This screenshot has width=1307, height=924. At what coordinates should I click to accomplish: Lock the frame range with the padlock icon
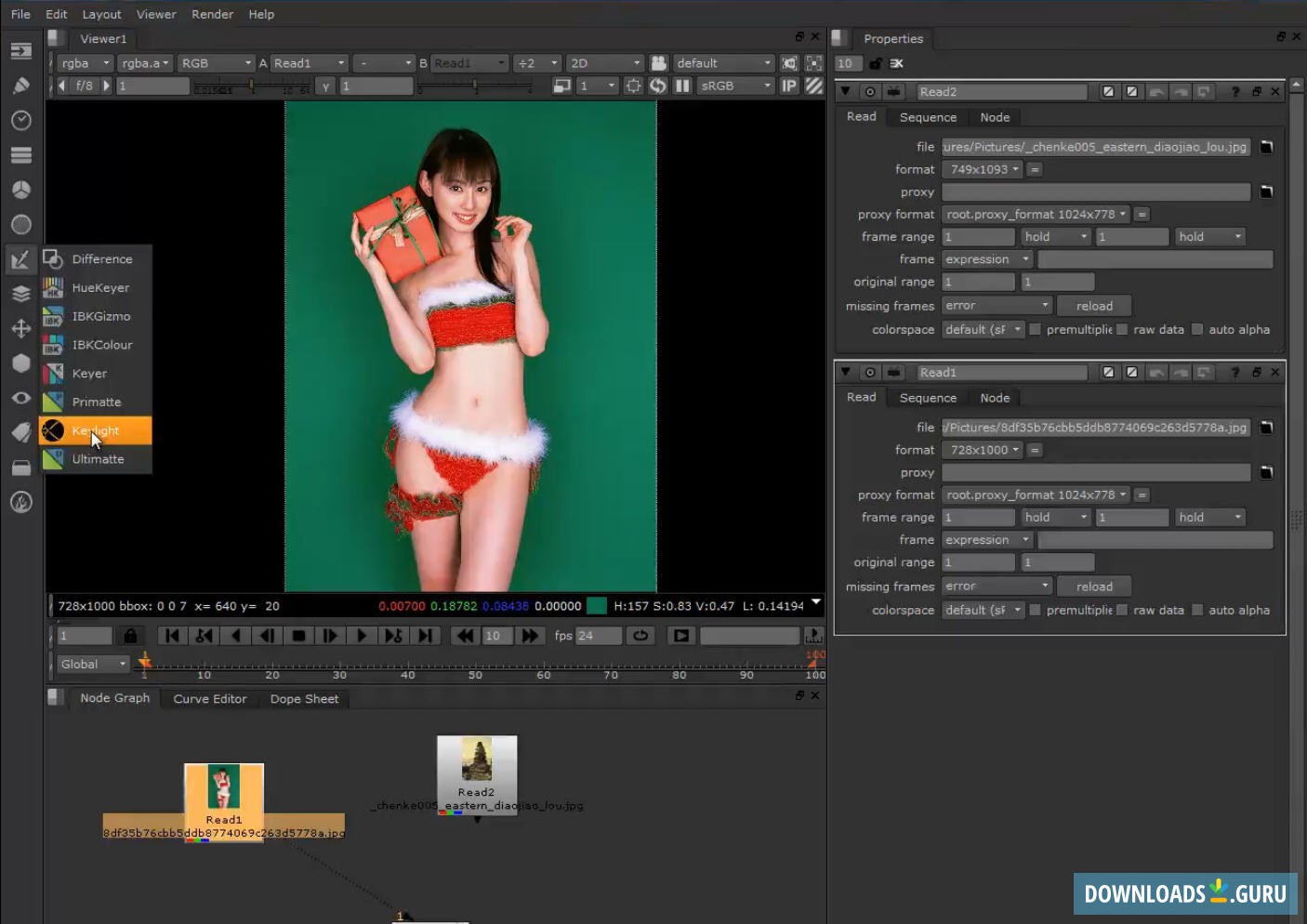[130, 636]
